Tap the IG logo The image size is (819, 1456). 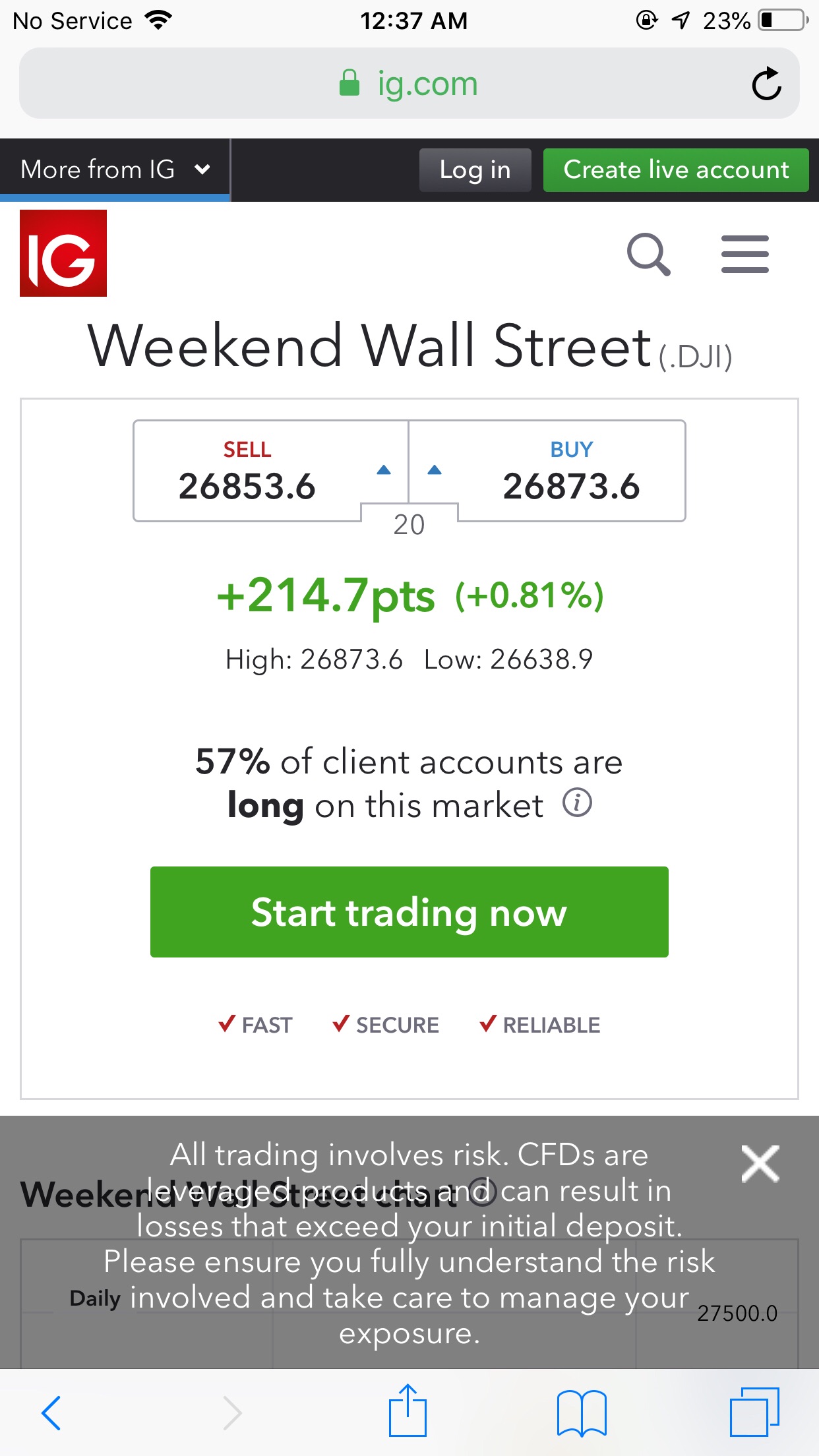pyautogui.click(x=63, y=253)
